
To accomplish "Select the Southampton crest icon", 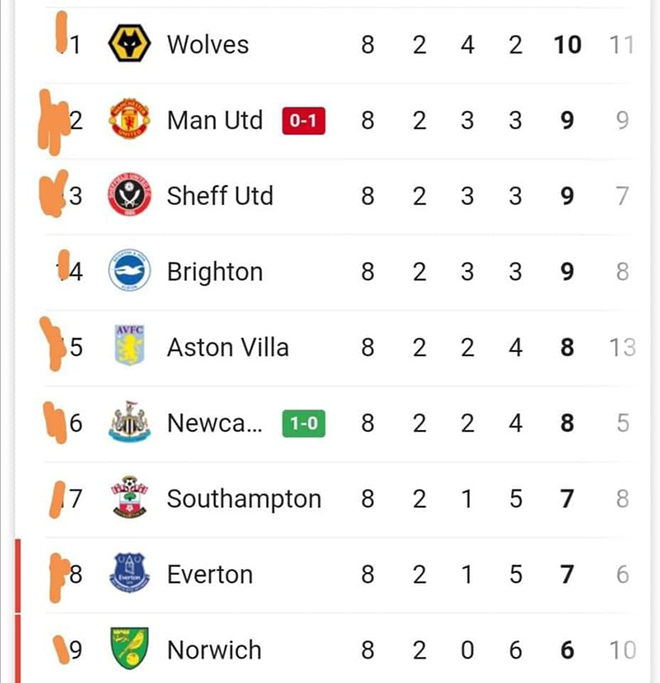I will click(129, 498).
